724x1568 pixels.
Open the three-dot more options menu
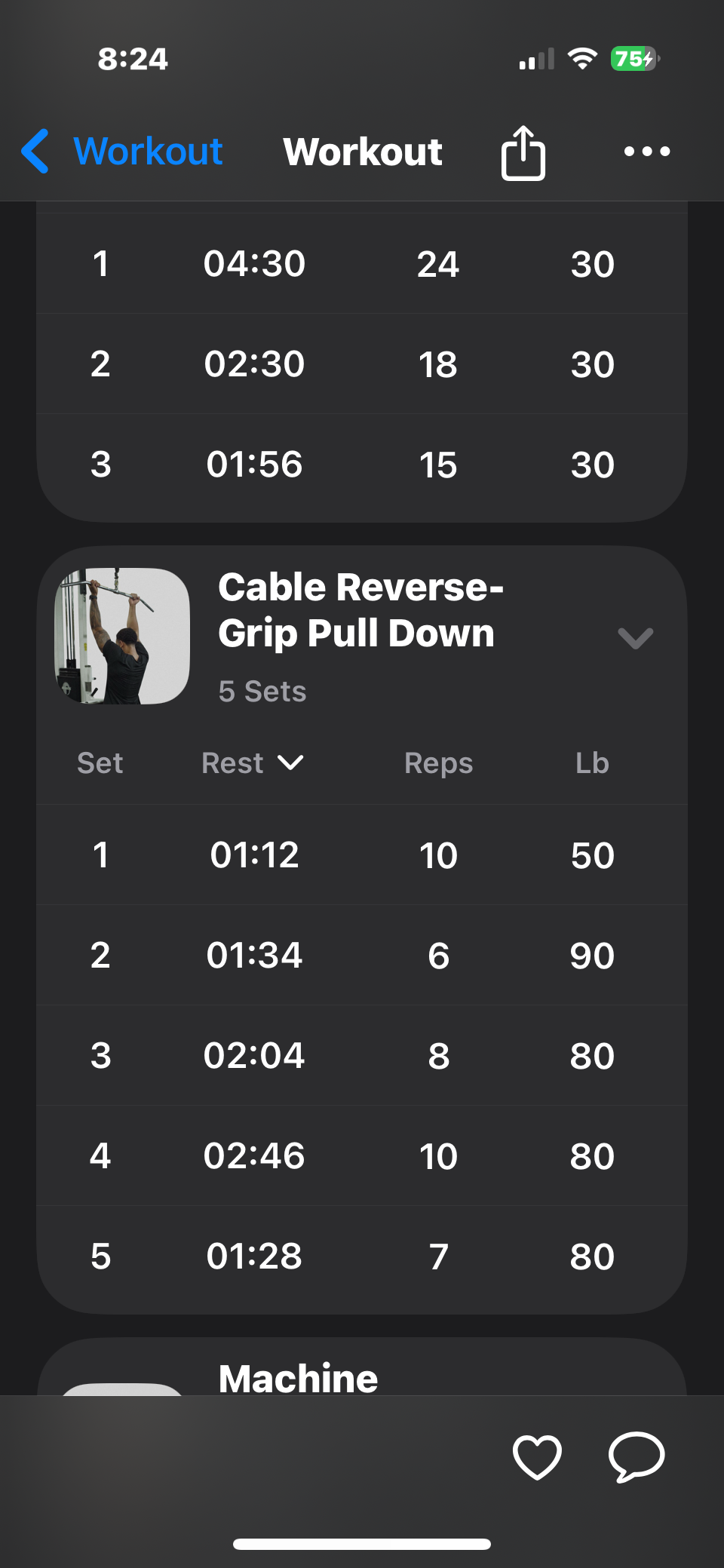[646, 152]
